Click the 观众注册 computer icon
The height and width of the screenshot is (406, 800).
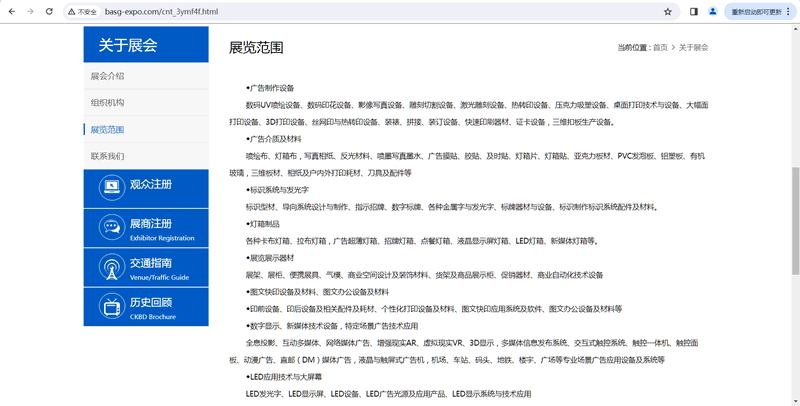click(110, 186)
